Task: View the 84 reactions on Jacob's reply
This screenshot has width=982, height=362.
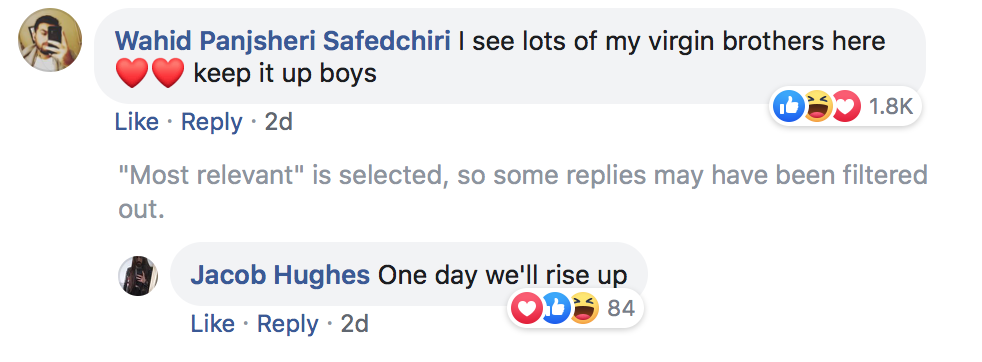Action: (621, 308)
